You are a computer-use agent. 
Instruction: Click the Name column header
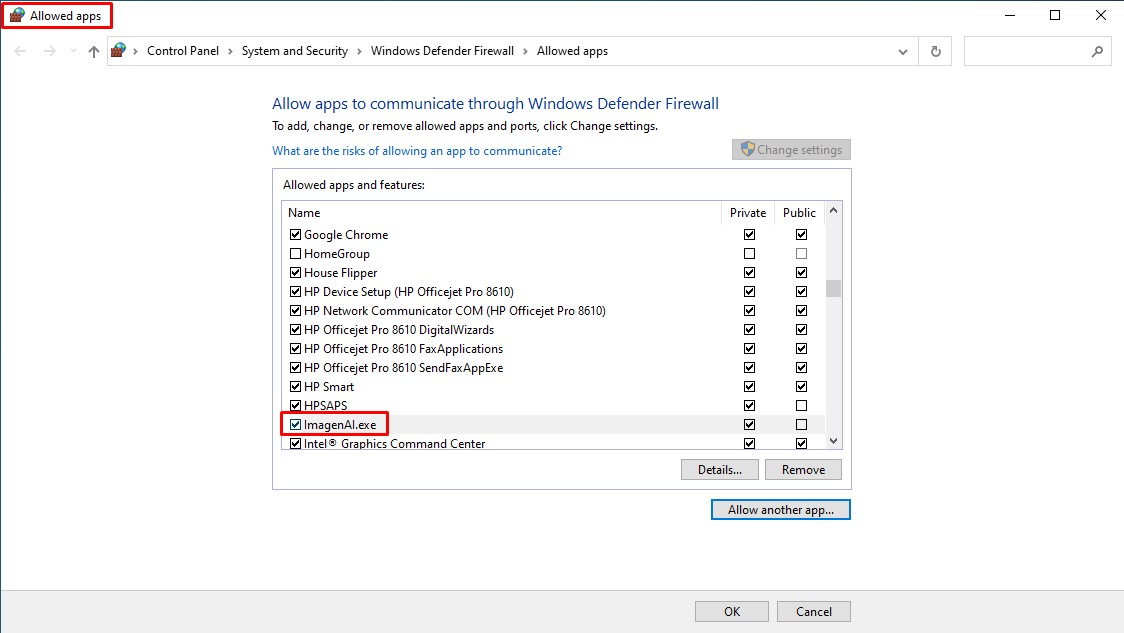(x=304, y=213)
